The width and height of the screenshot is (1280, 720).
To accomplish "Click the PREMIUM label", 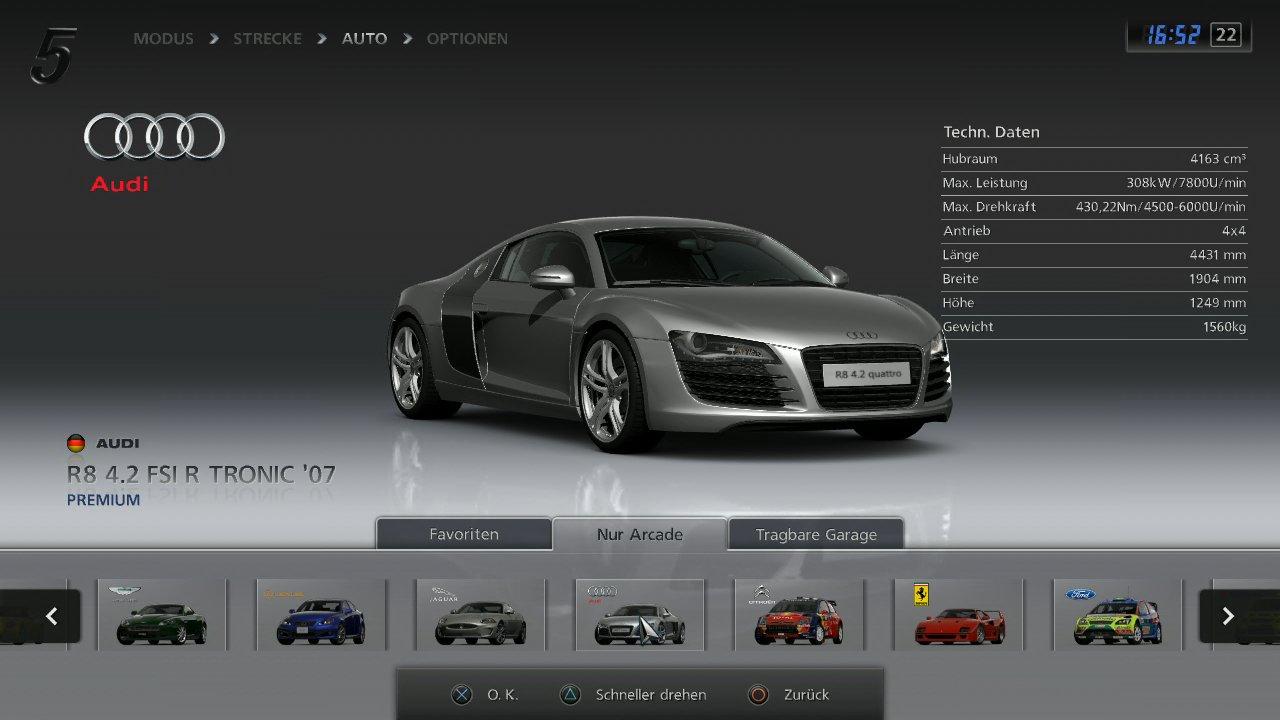I will click(103, 500).
